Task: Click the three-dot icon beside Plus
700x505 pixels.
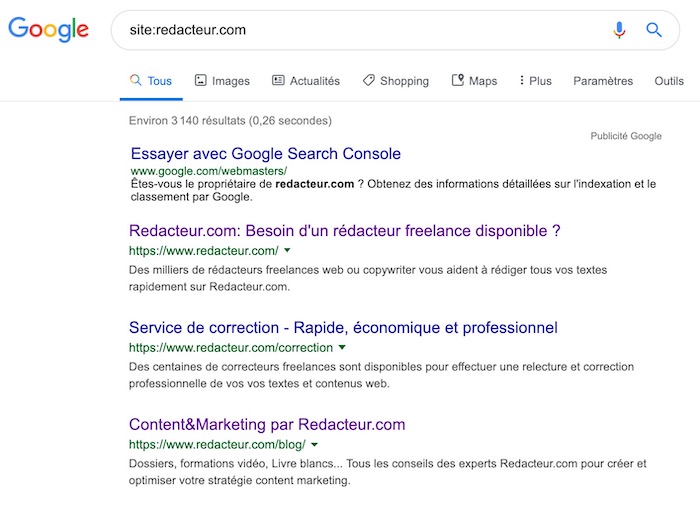Action: click(x=522, y=80)
